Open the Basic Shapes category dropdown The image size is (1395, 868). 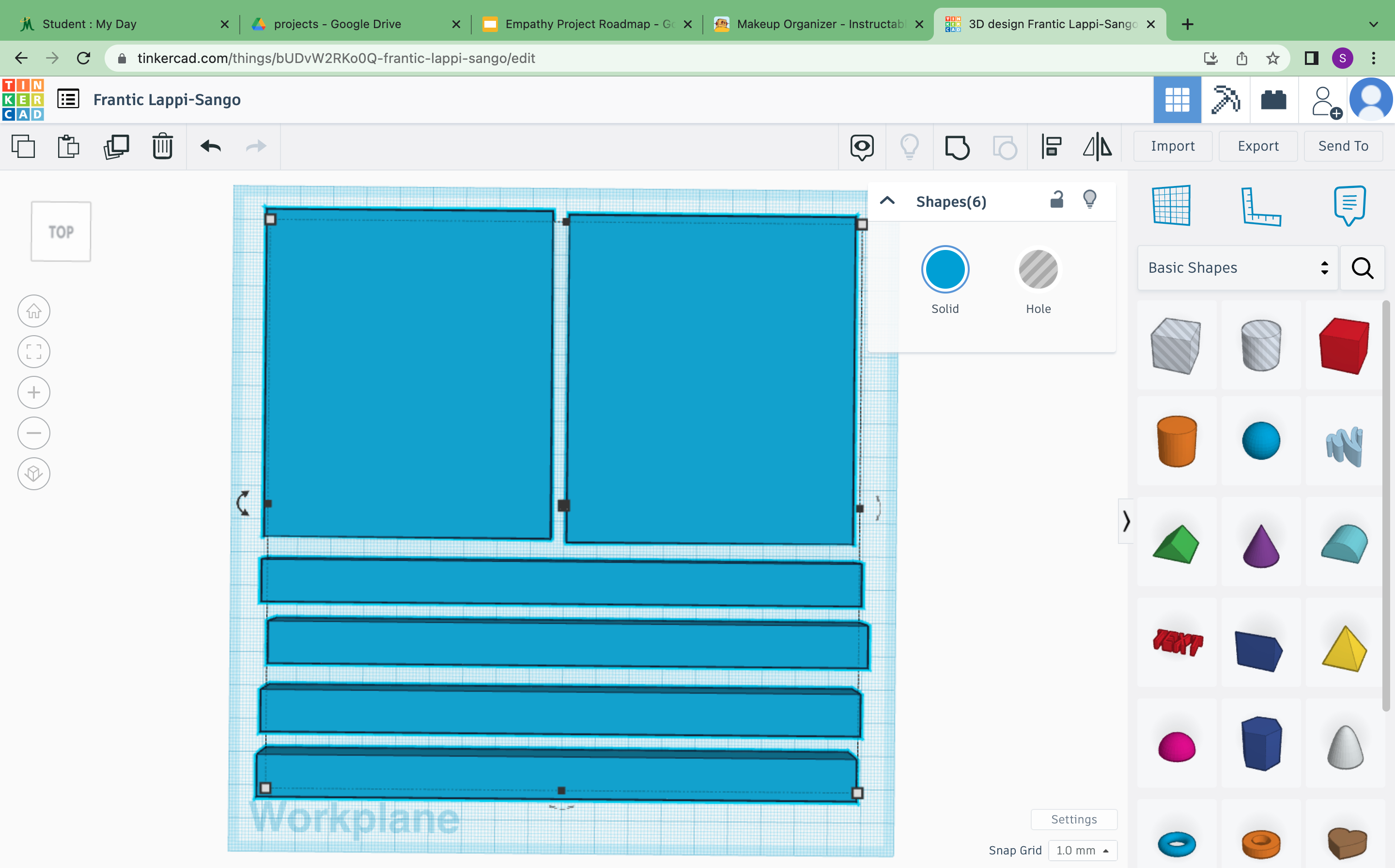1236,267
